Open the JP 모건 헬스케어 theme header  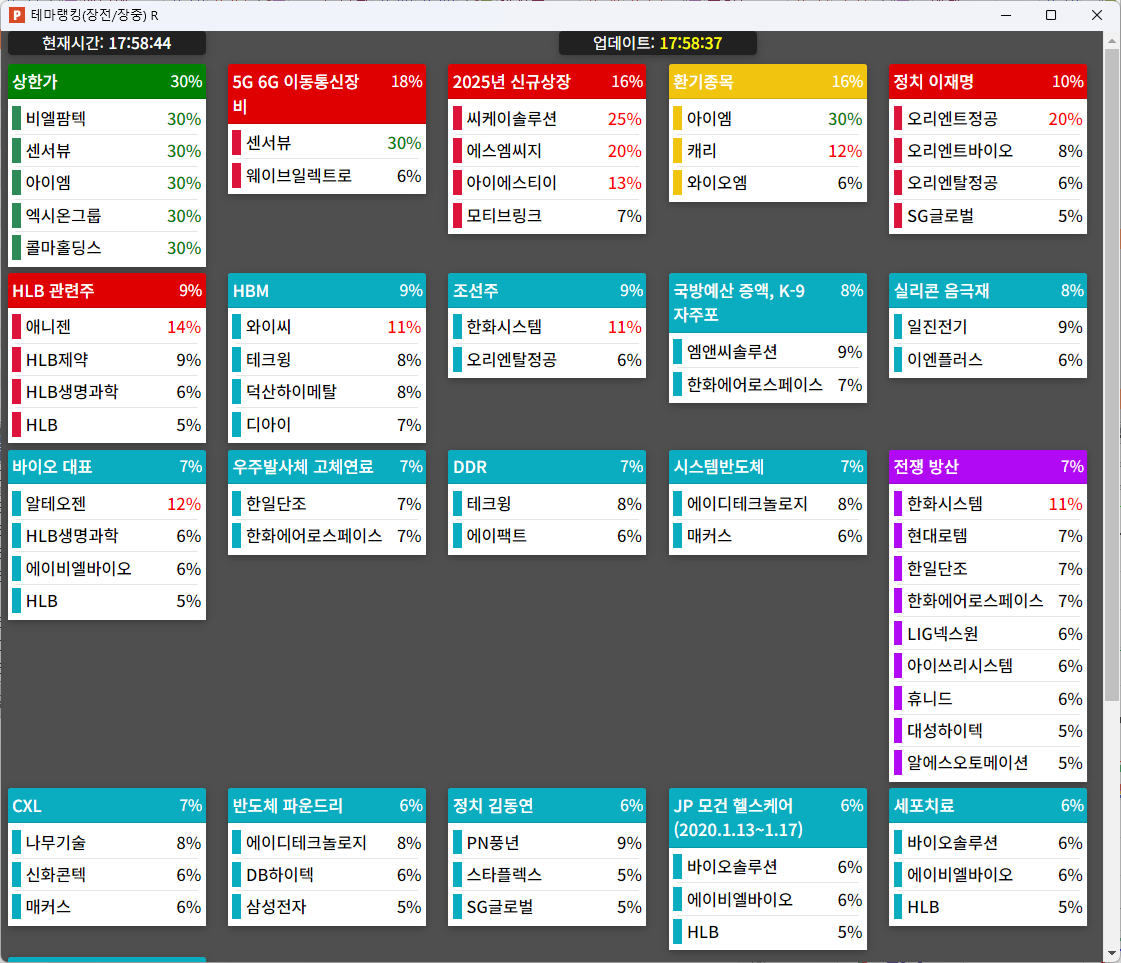tap(768, 818)
